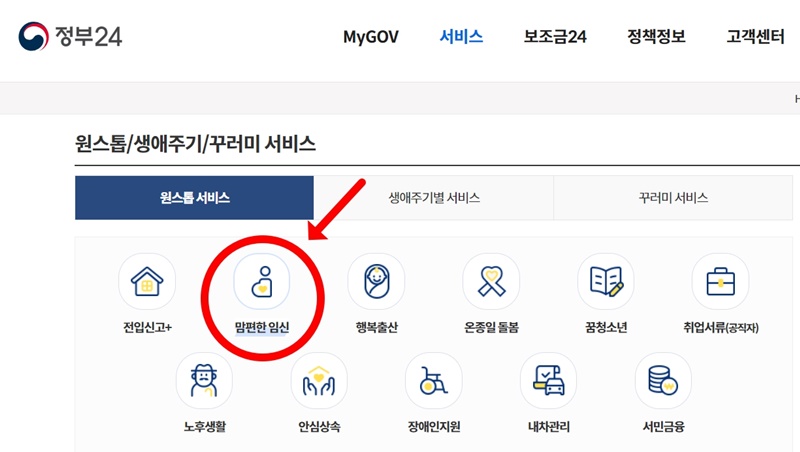Screen dimensions: 800x452
Task: Click the 장애인지원 text label
Action: (x=434, y=426)
